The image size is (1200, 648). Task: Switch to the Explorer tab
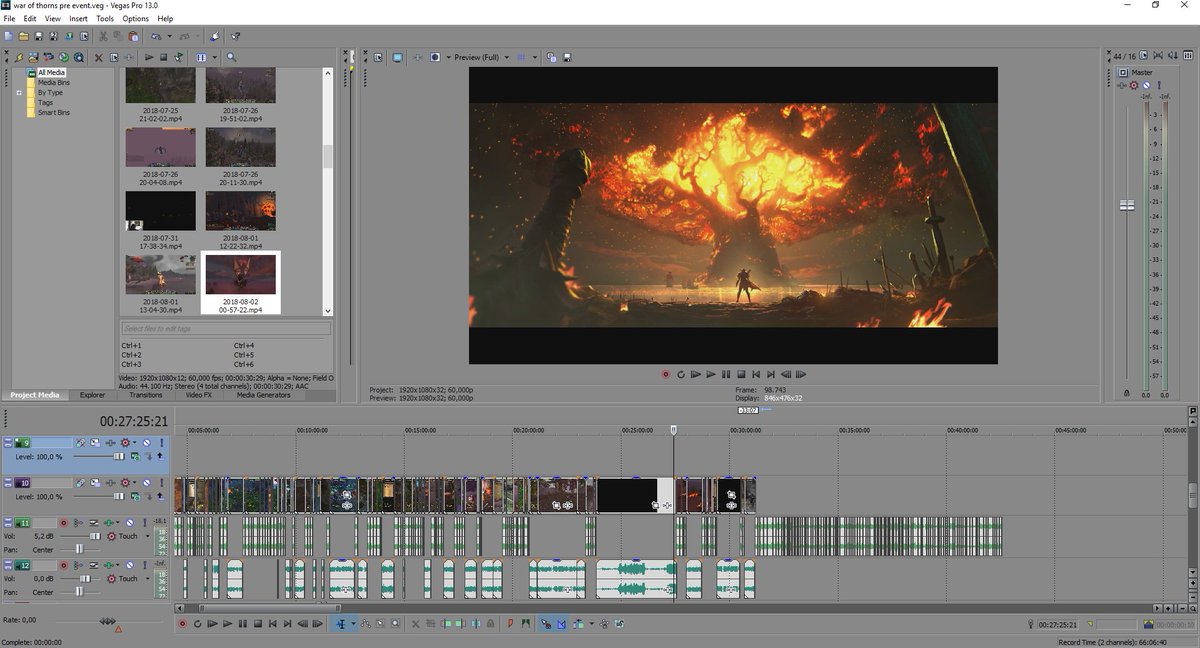pos(92,395)
